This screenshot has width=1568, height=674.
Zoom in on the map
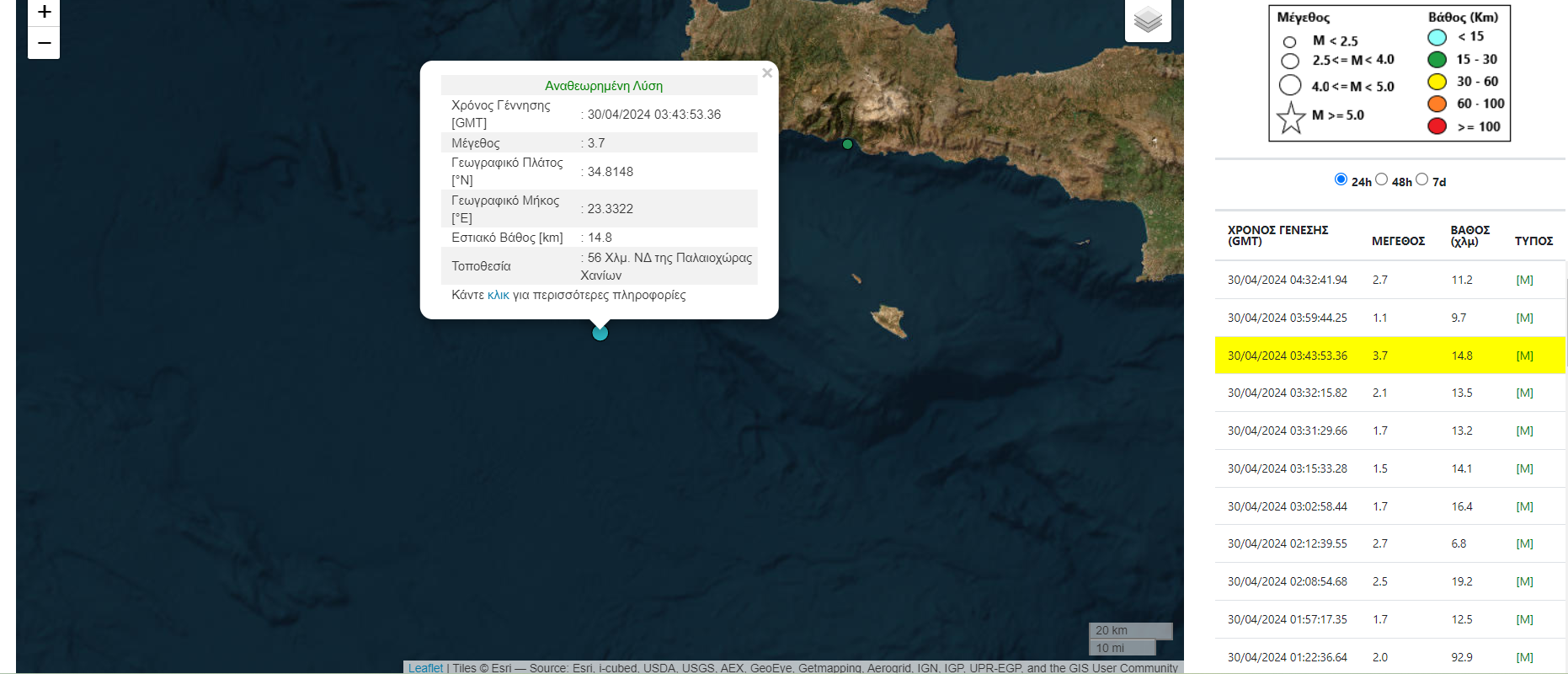pyautogui.click(x=44, y=13)
